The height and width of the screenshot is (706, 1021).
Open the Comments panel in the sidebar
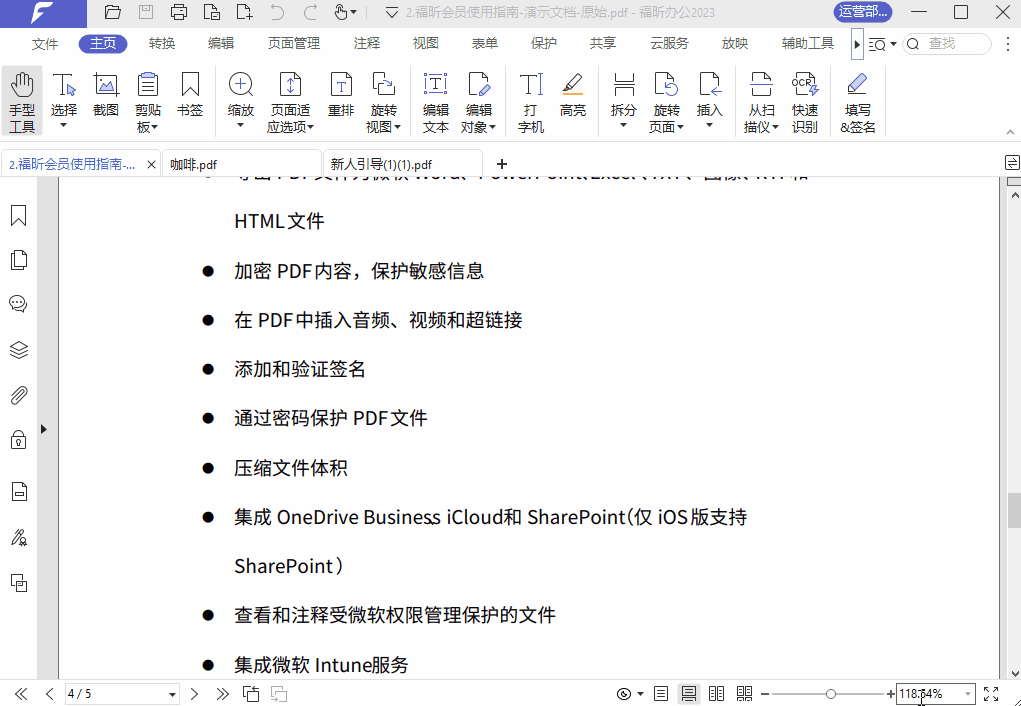point(17,304)
